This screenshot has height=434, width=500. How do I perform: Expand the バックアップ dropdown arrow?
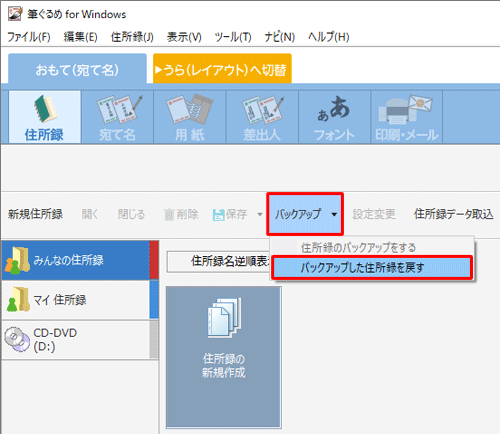(334, 214)
